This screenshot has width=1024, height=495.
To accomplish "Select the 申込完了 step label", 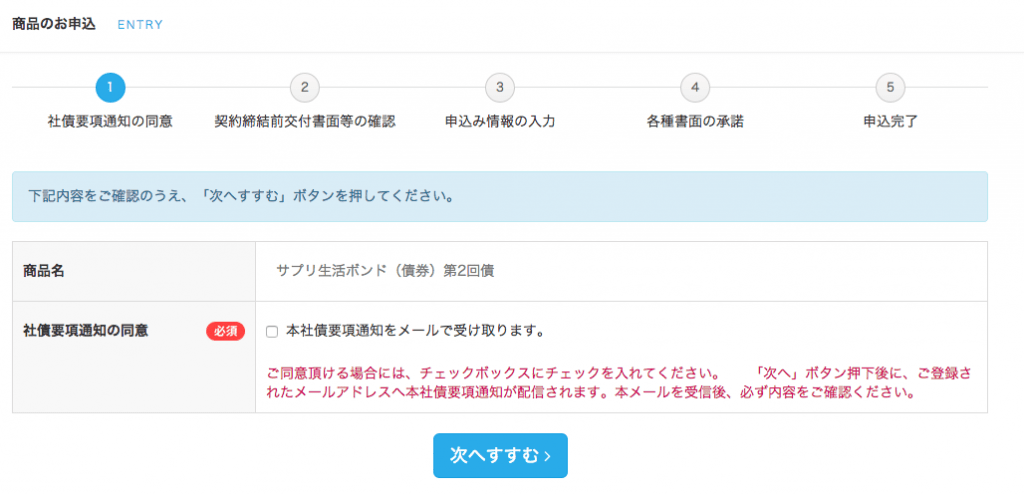I will coord(890,121).
